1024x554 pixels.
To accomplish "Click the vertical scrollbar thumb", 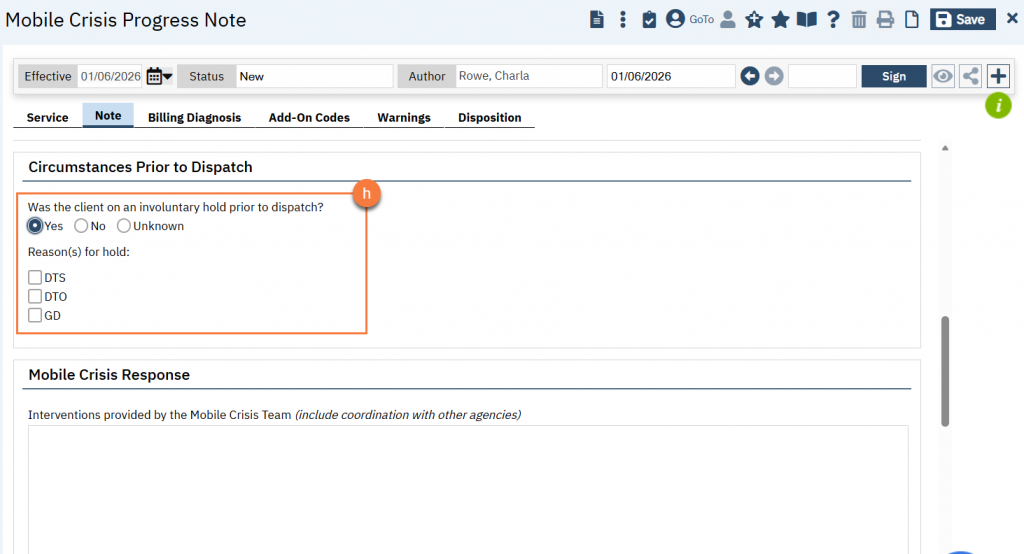I will (945, 370).
